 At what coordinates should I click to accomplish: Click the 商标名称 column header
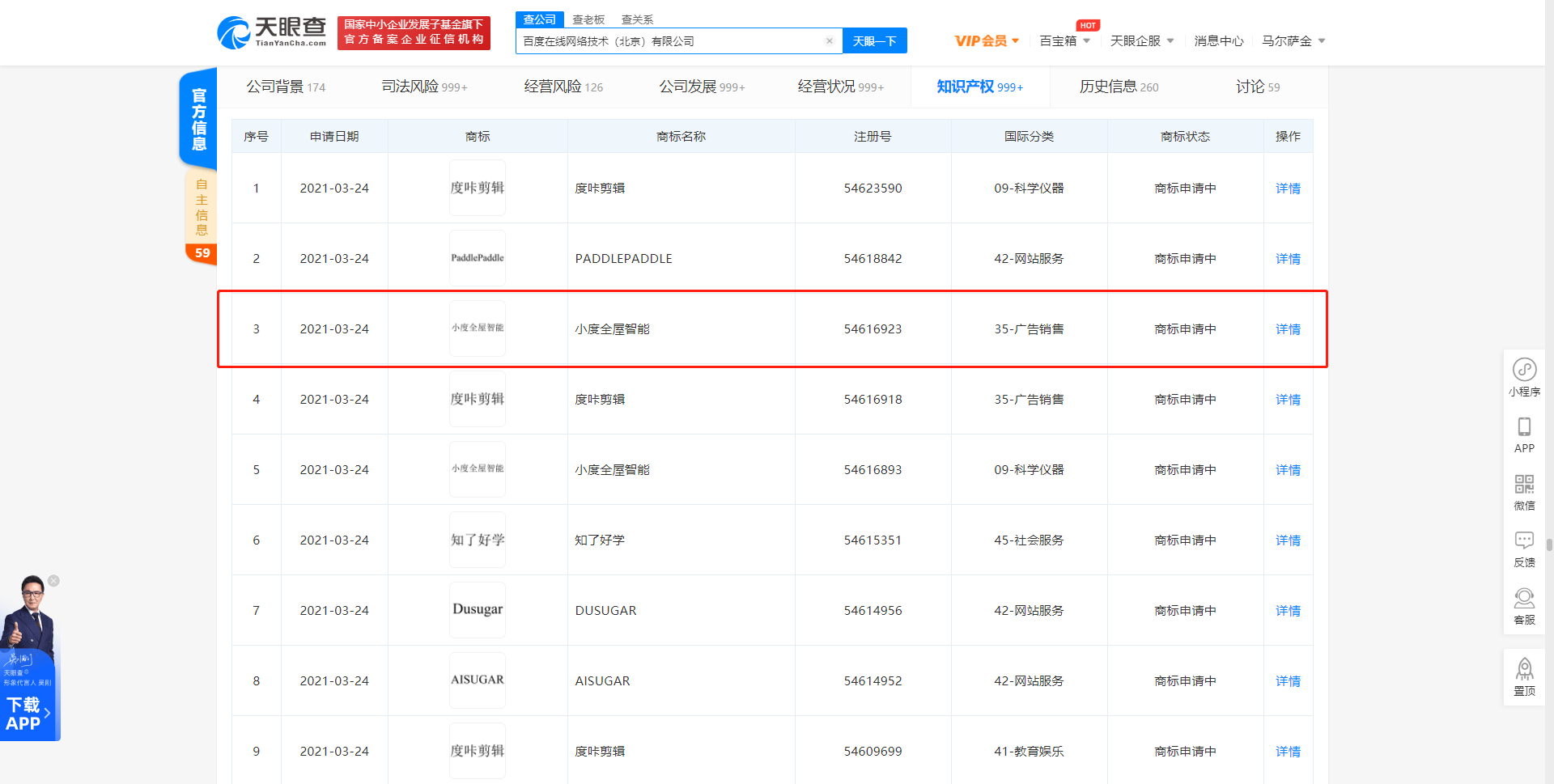click(681, 136)
